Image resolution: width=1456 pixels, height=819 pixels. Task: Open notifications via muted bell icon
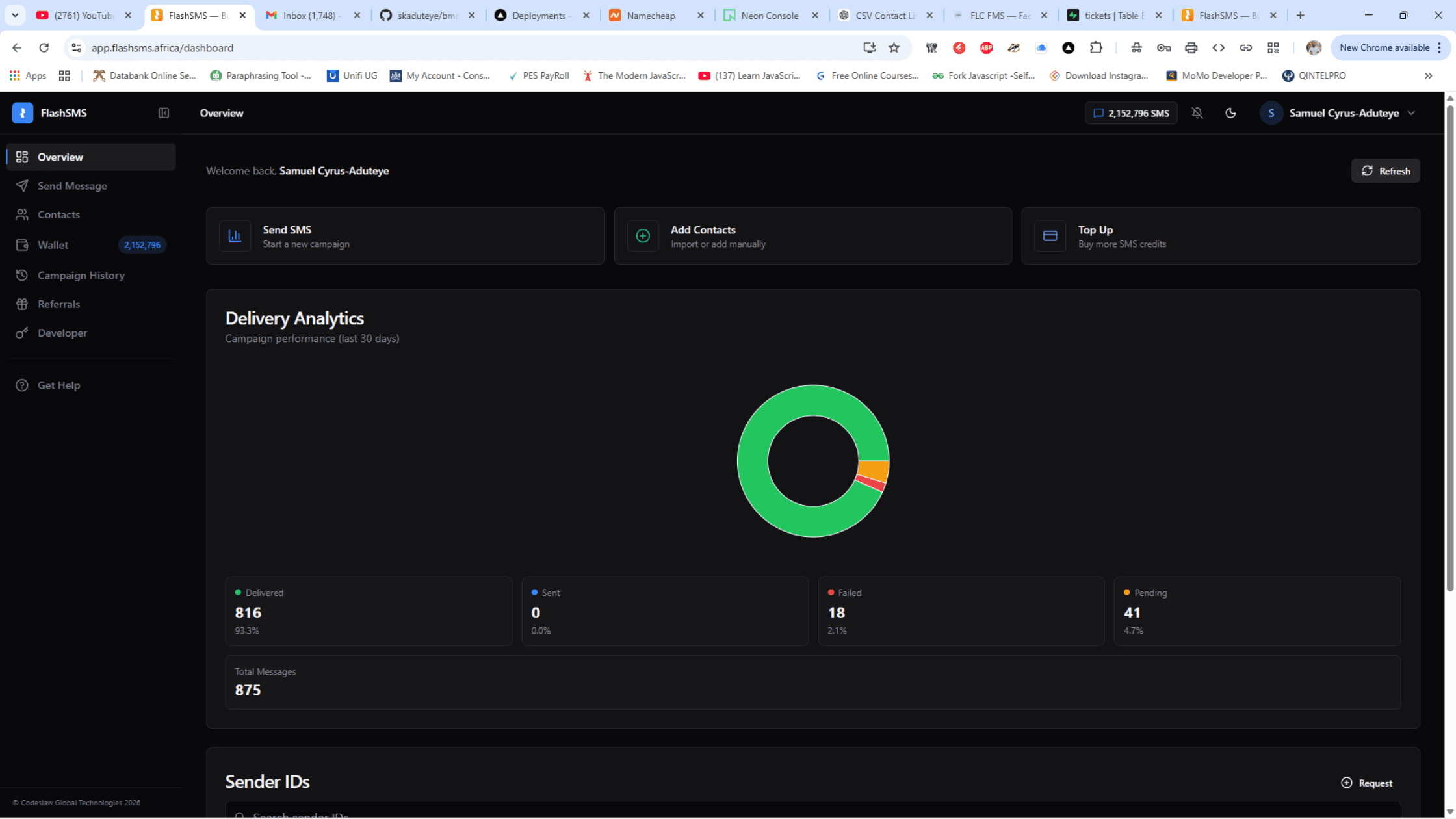[x=1197, y=113]
